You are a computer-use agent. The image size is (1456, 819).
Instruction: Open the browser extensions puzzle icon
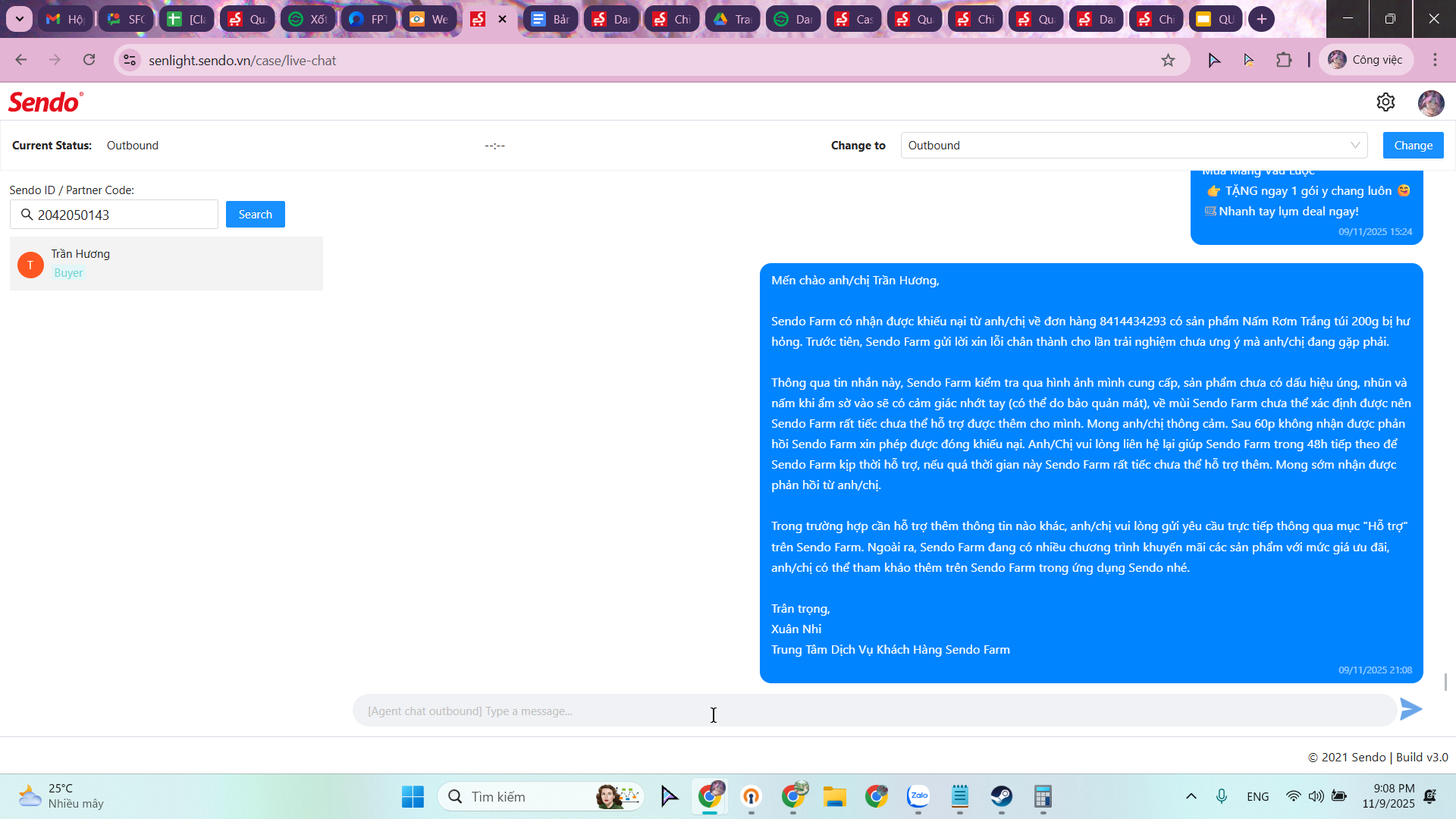point(1284,60)
